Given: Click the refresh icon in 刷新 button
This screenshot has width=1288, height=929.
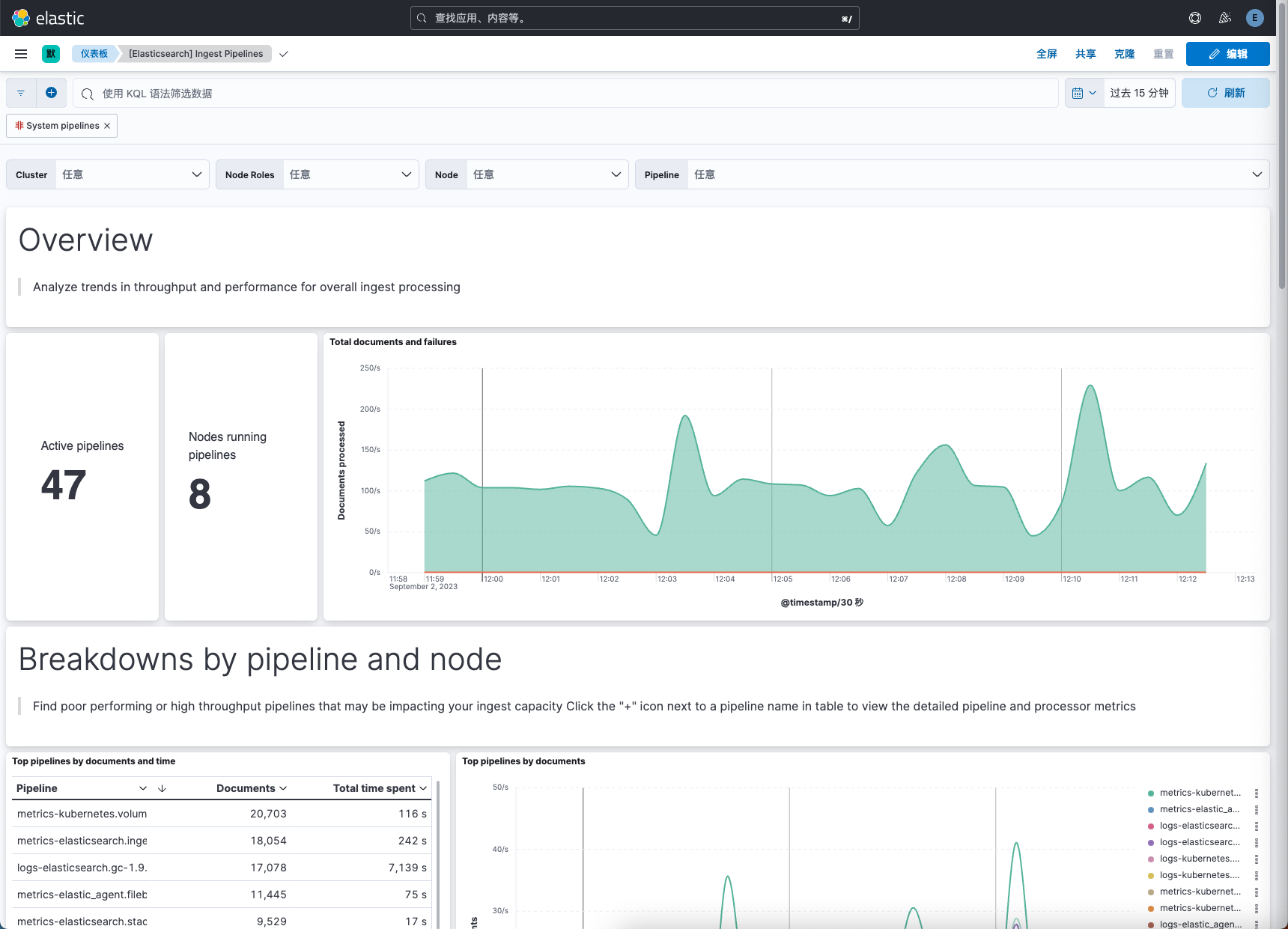Looking at the screenshot, I should coord(1212,93).
